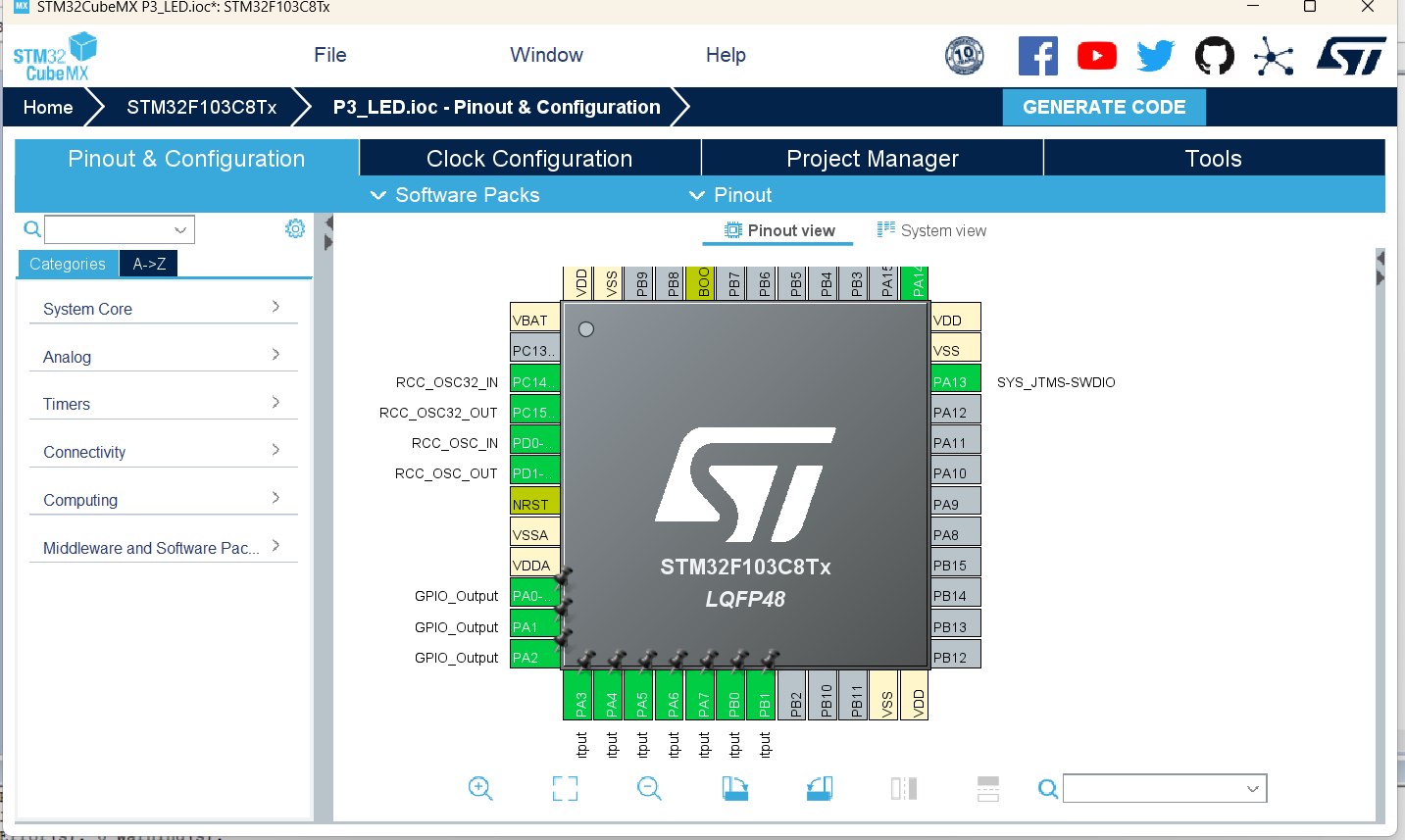Toggle the NRST pin configuration
This screenshot has height=840, width=1405.
[534, 503]
